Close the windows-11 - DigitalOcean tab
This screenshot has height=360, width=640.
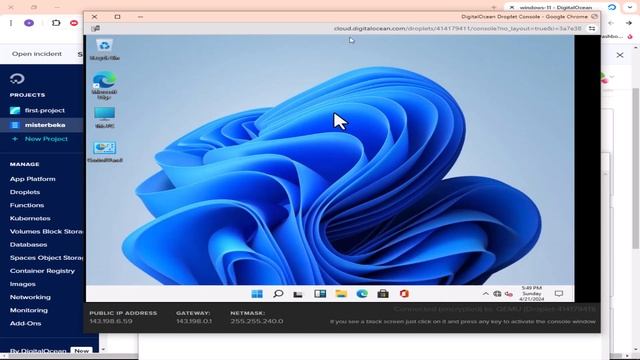pos(511,7)
